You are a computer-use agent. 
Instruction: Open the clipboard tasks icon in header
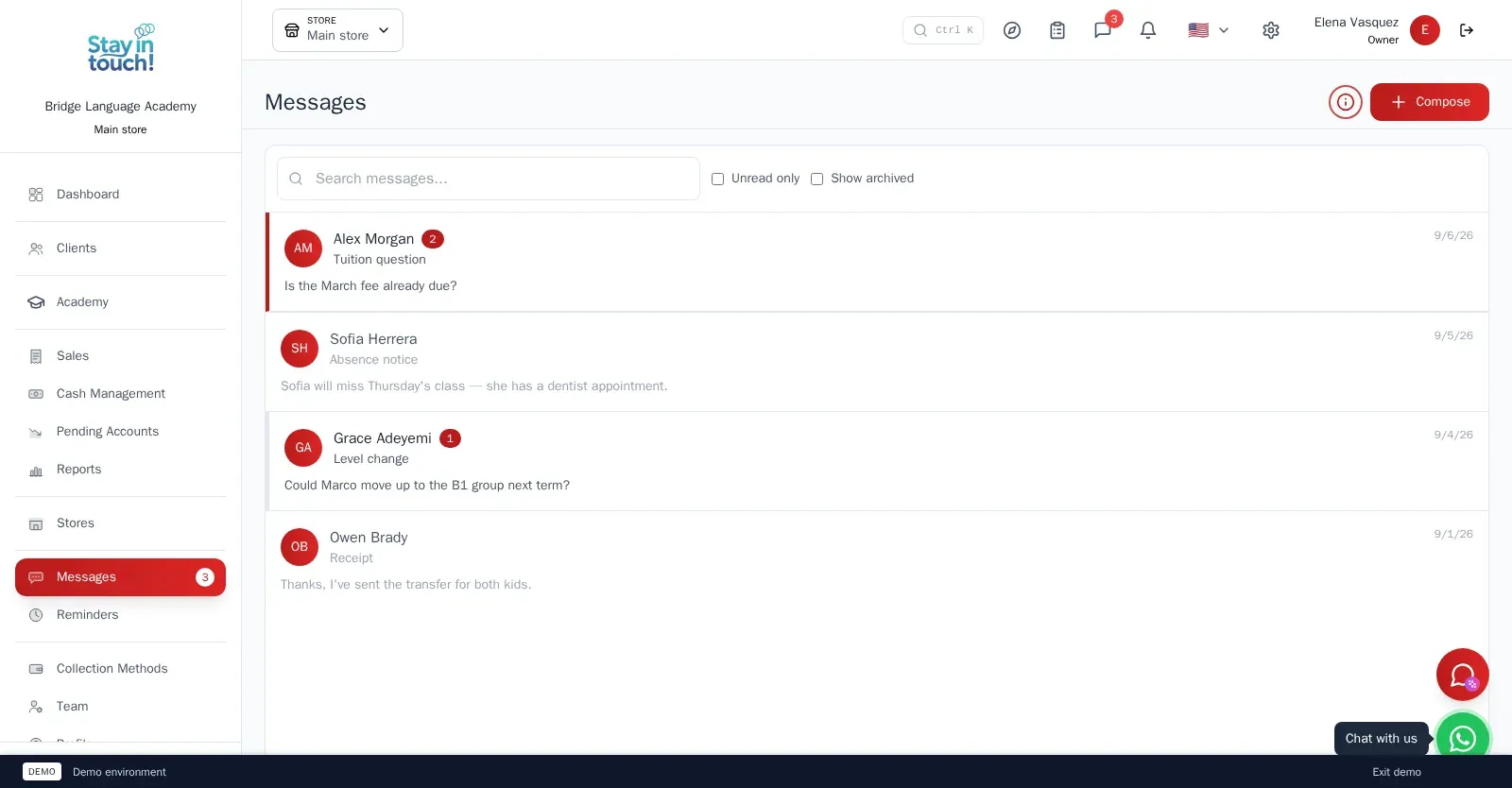click(1057, 30)
